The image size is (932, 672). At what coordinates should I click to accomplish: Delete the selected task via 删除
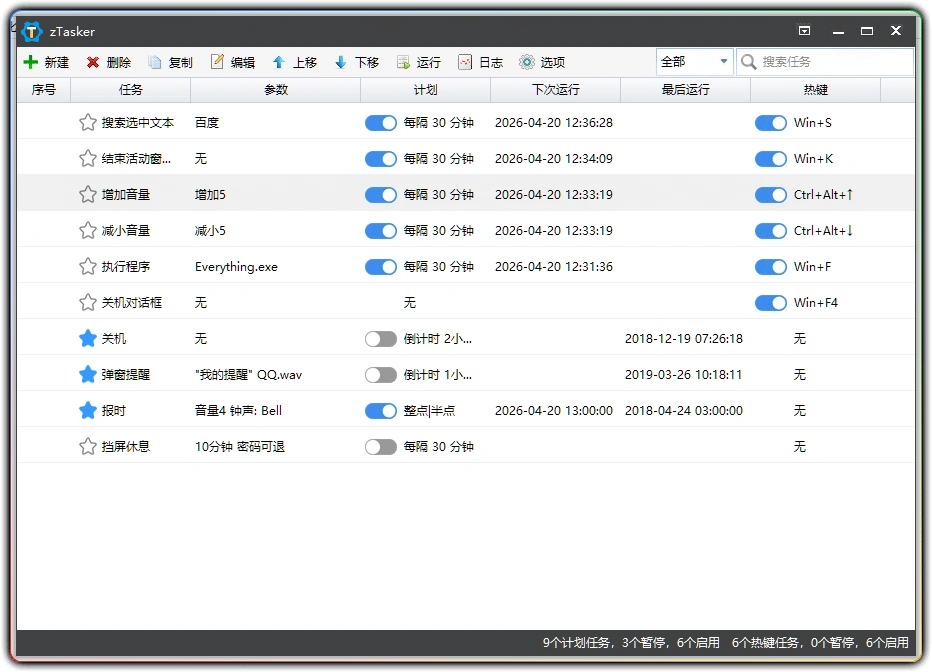coord(107,61)
